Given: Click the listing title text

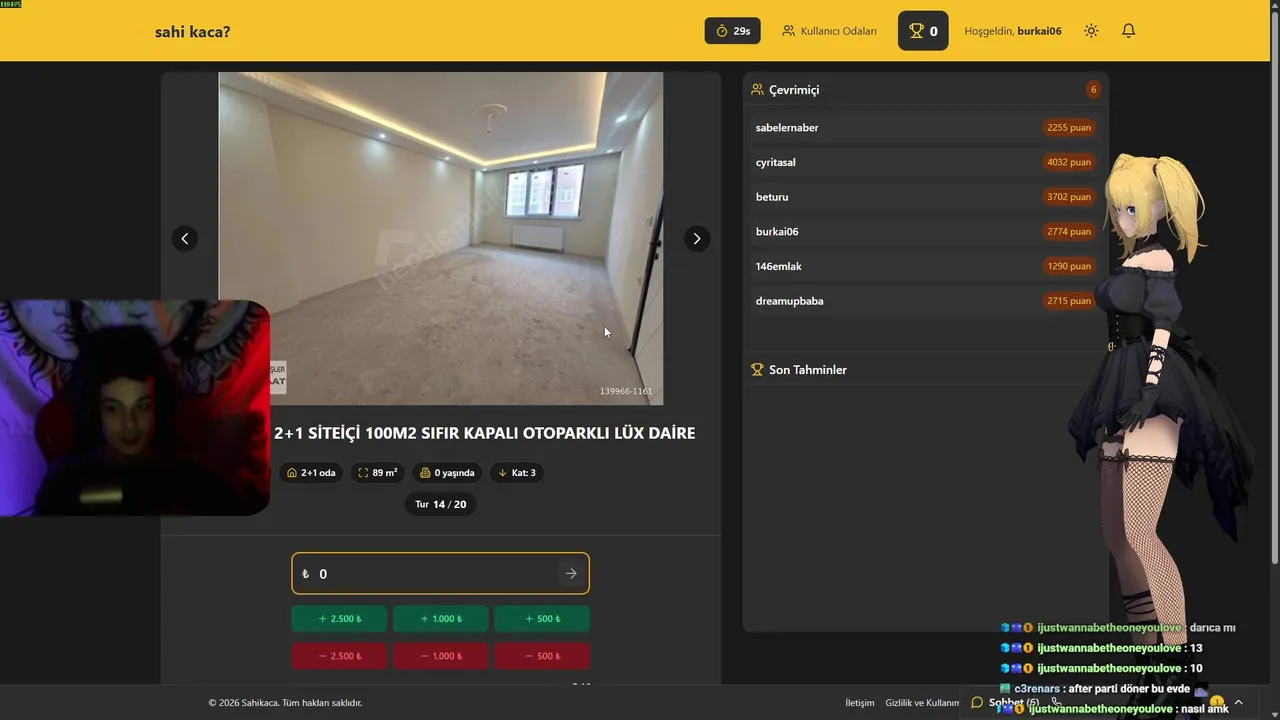Looking at the screenshot, I should [484, 433].
